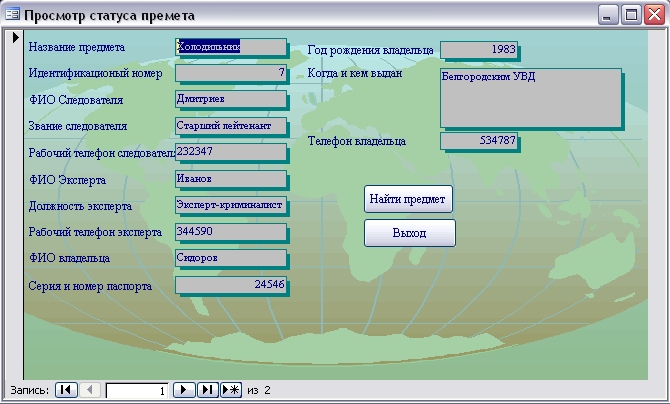670x404 pixels.
Task: Select the Звание следователя field Старший лейтенант
Action: coord(231,126)
